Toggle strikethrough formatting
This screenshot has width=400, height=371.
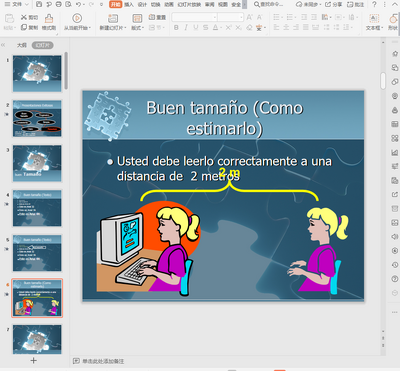coord(205,28)
